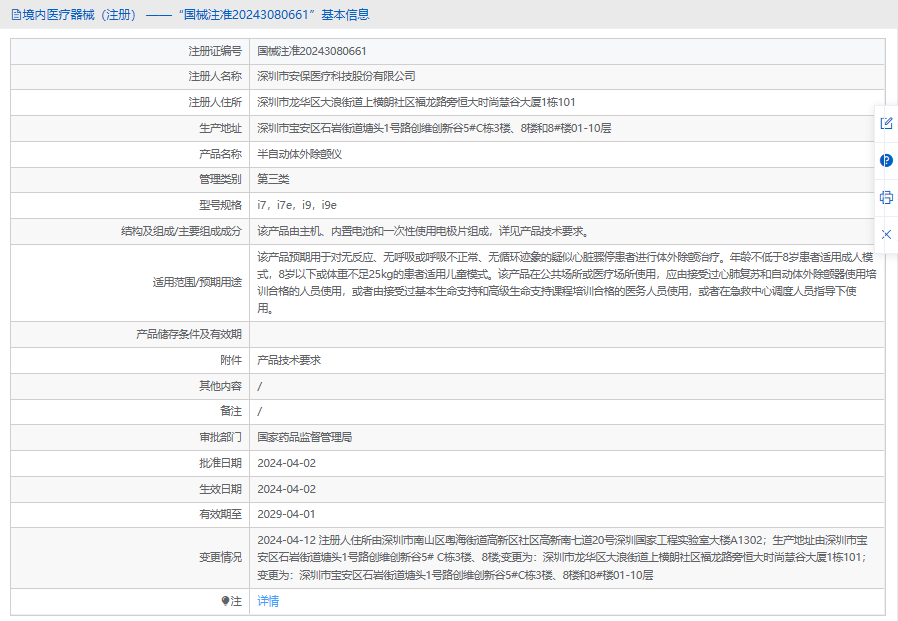Close the floating sidebar with X icon
This screenshot has width=898, height=621.
[x=886, y=234]
